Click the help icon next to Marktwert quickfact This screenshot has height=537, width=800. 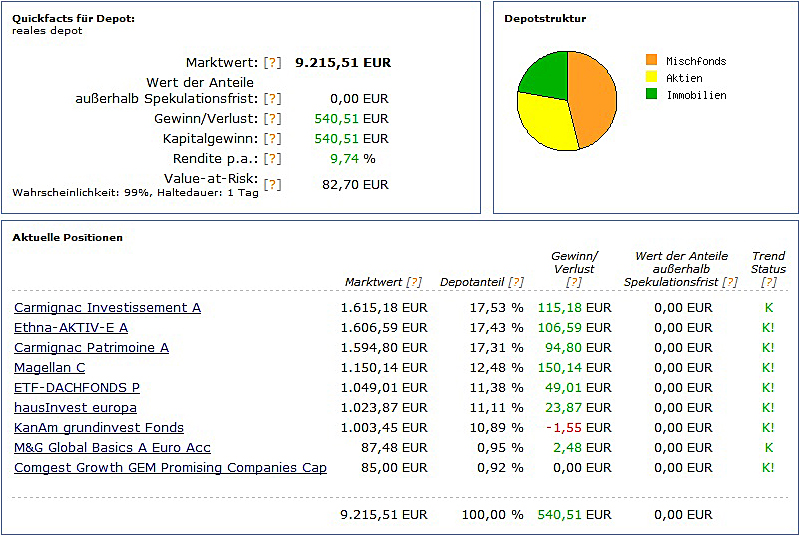[x=272, y=63]
